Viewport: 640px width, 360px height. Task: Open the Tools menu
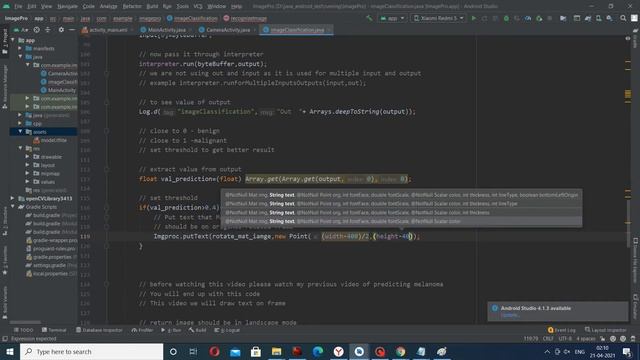click(182, 6)
